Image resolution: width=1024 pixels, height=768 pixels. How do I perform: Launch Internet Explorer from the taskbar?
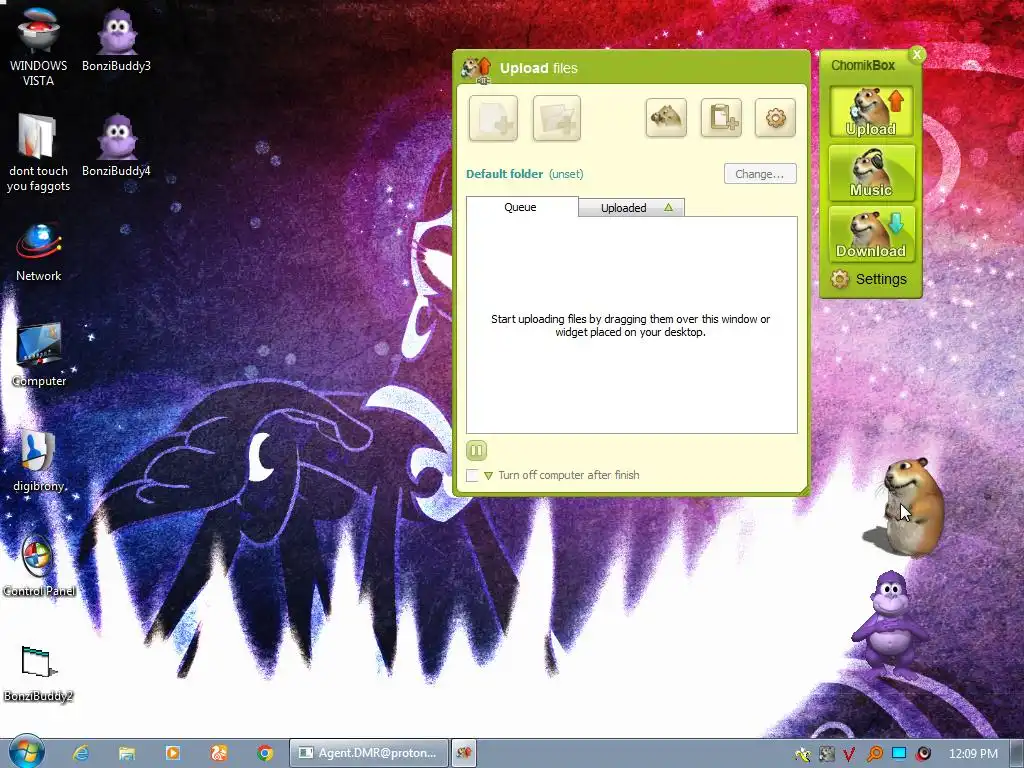coord(81,753)
